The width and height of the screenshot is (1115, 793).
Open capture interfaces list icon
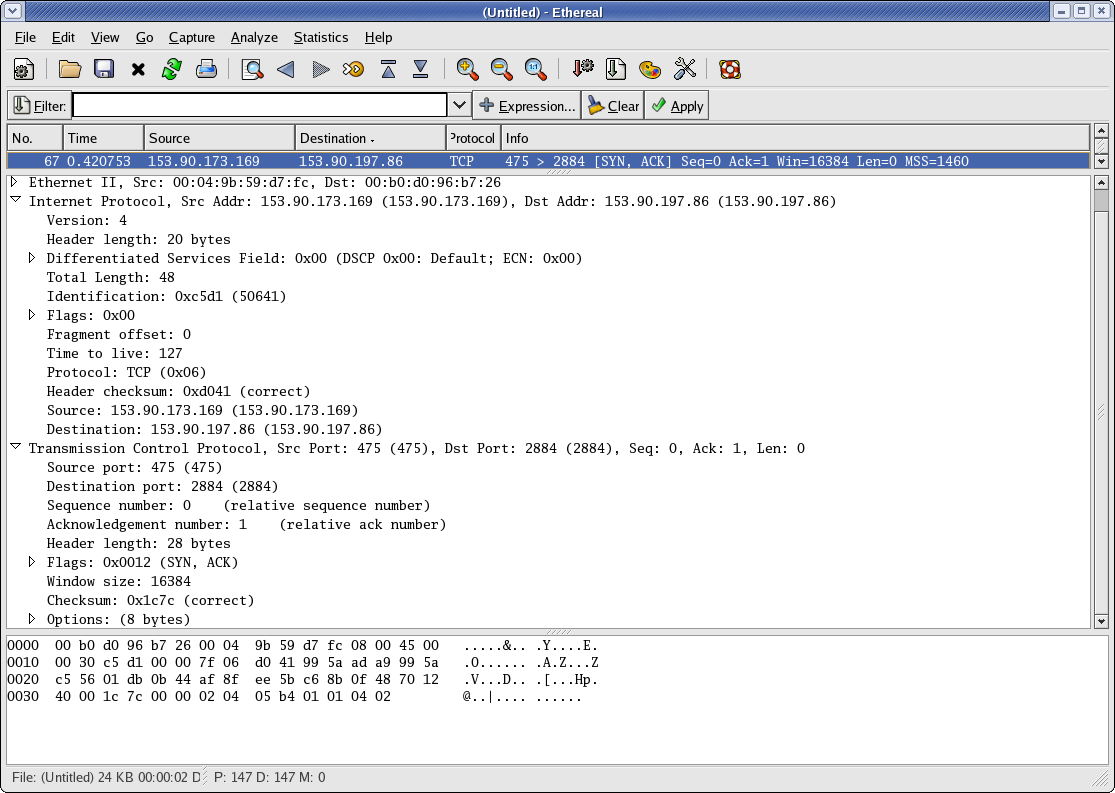pyautogui.click(x=23, y=69)
